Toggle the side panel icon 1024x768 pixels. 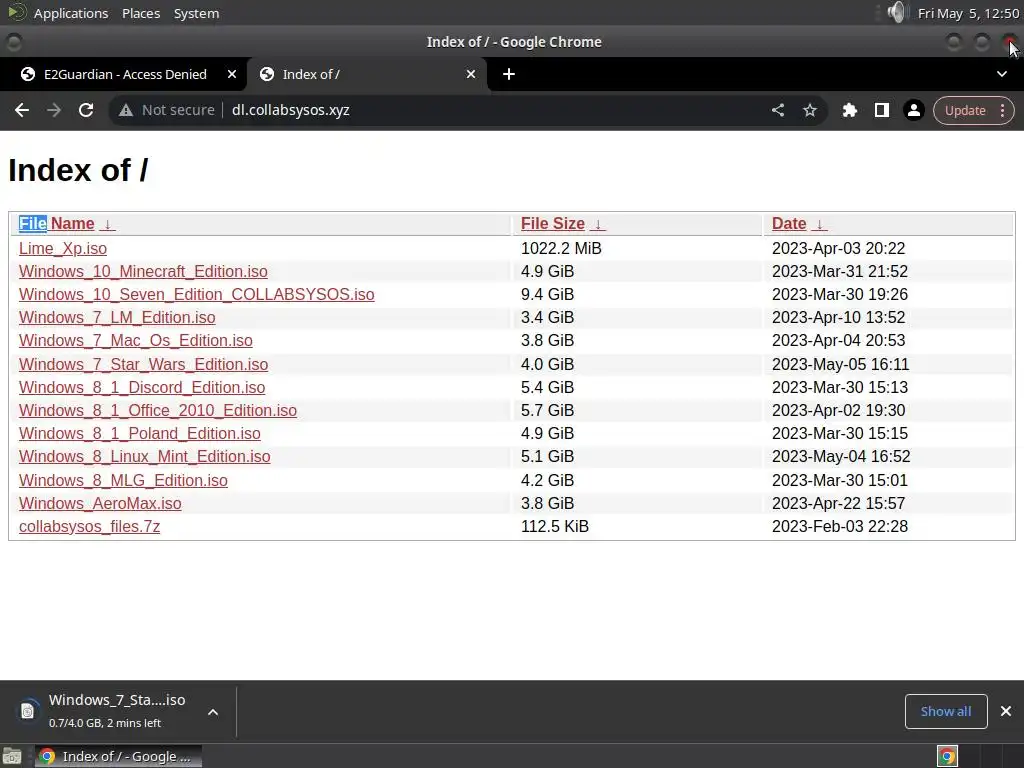coord(882,110)
